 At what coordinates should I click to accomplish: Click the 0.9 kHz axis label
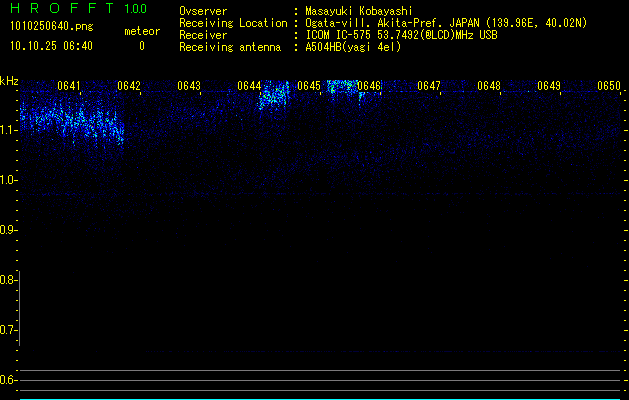[8, 230]
